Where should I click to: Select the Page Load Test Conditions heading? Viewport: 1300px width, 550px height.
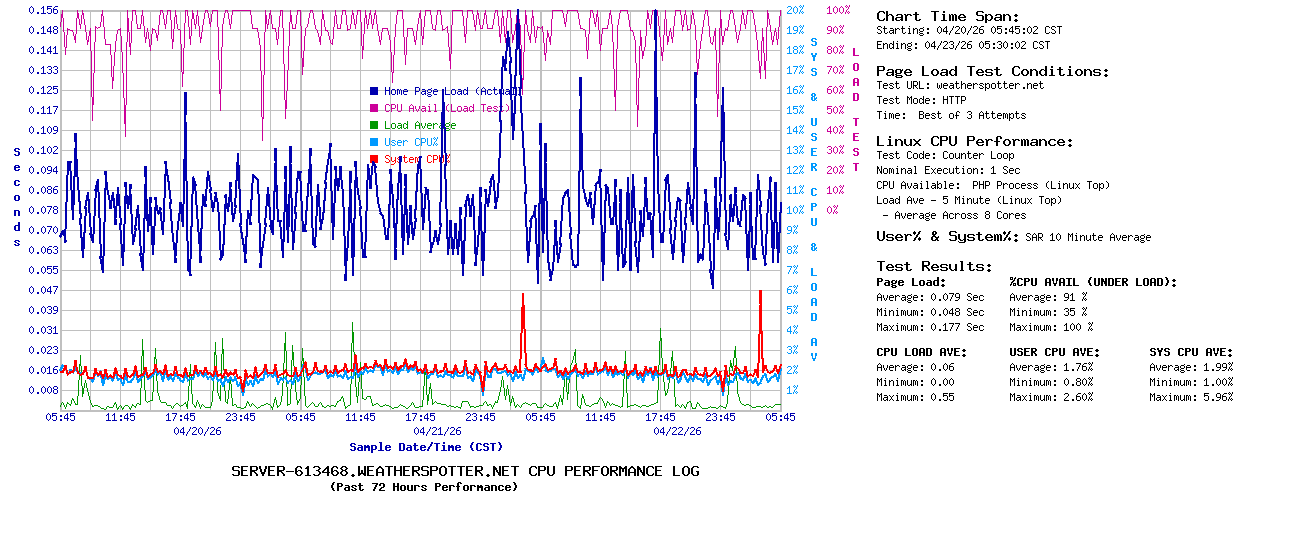pyautogui.click(x=992, y=71)
